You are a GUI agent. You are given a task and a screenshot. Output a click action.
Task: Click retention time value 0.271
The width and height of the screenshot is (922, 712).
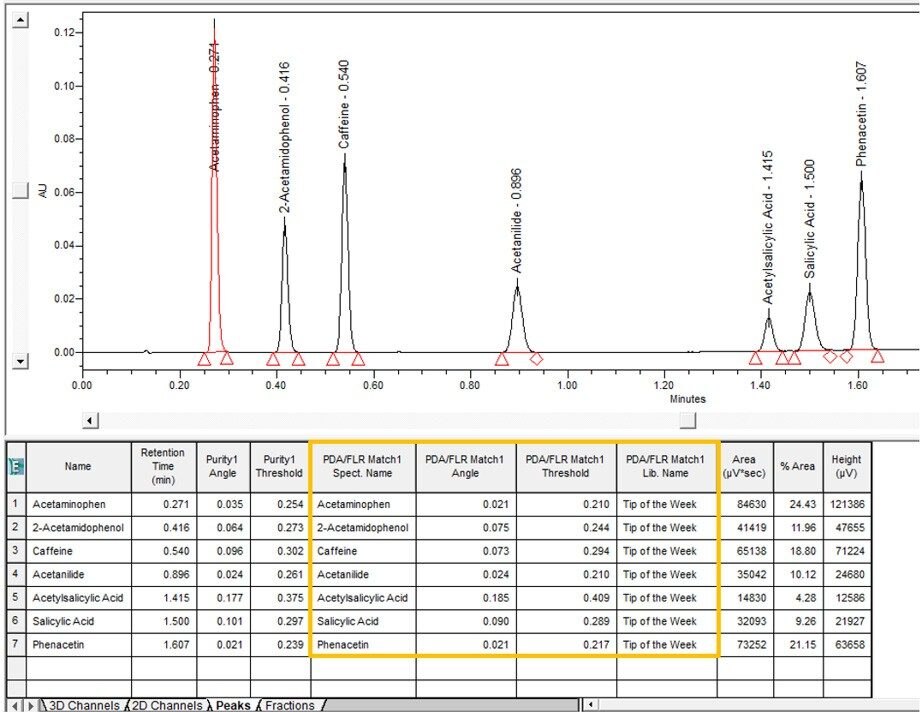coord(176,504)
